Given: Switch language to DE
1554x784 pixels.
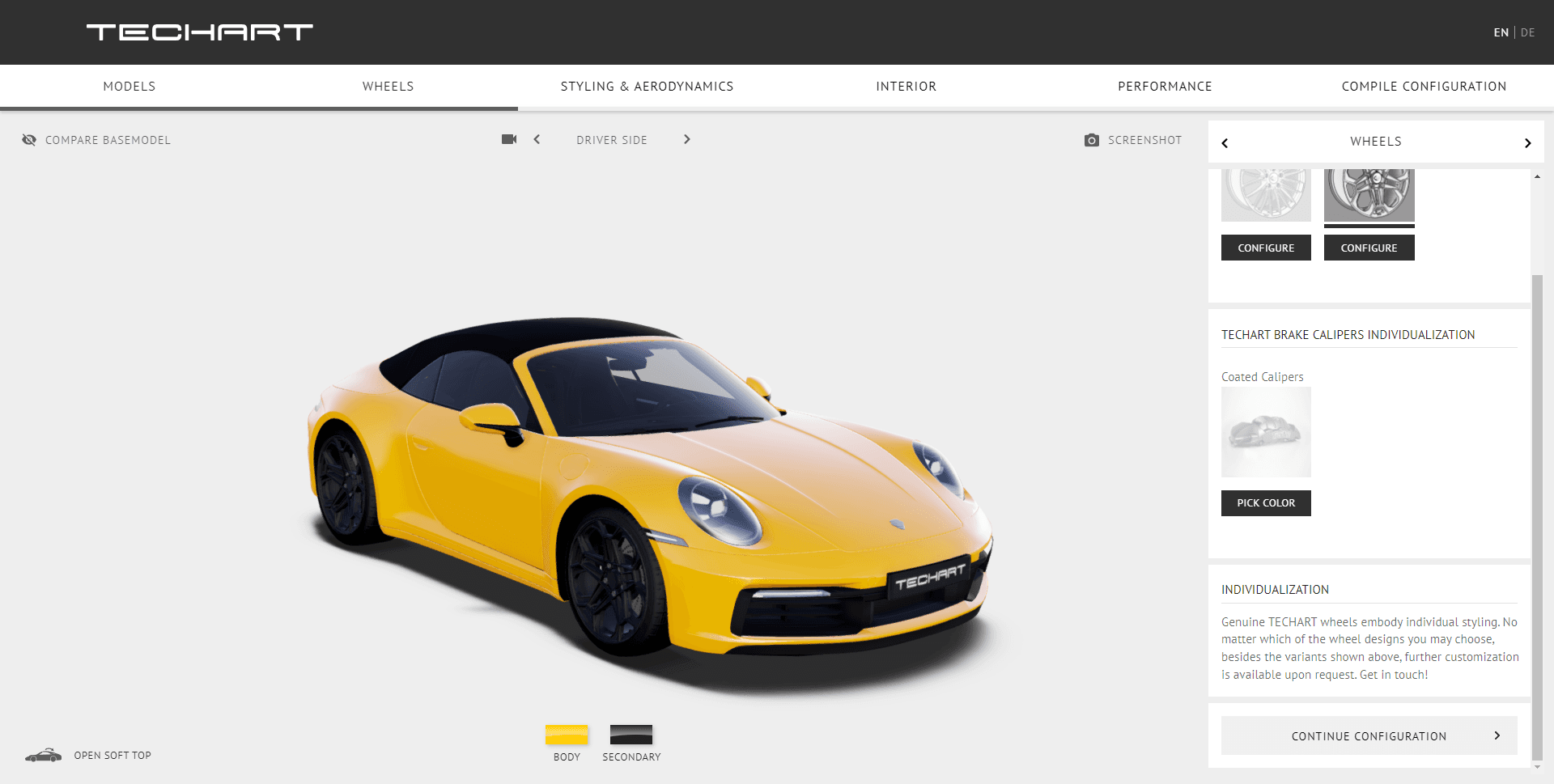Looking at the screenshot, I should pyautogui.click(x=1529, y=32).
